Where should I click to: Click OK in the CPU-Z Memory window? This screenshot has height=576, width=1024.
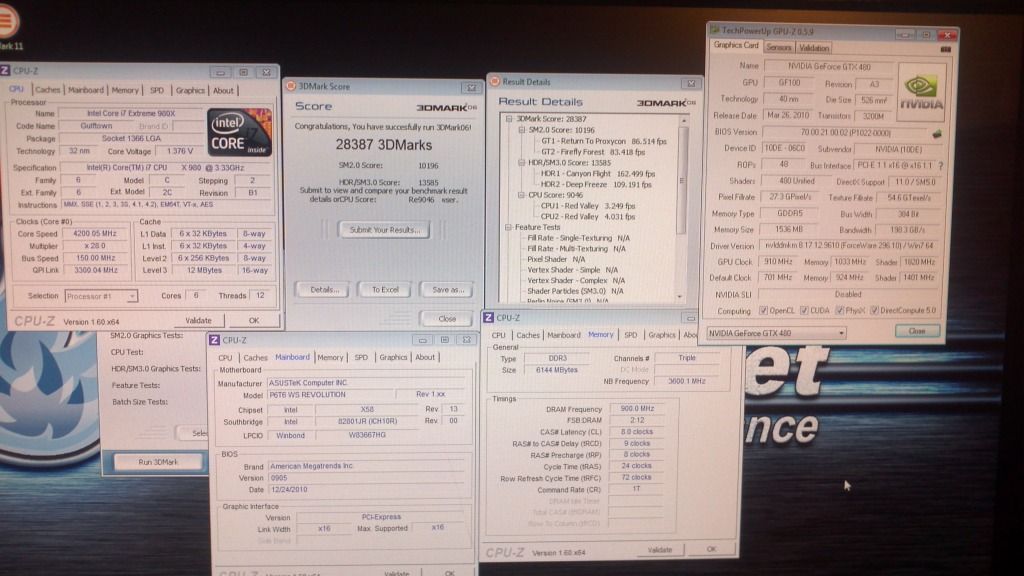pos(712,549)
